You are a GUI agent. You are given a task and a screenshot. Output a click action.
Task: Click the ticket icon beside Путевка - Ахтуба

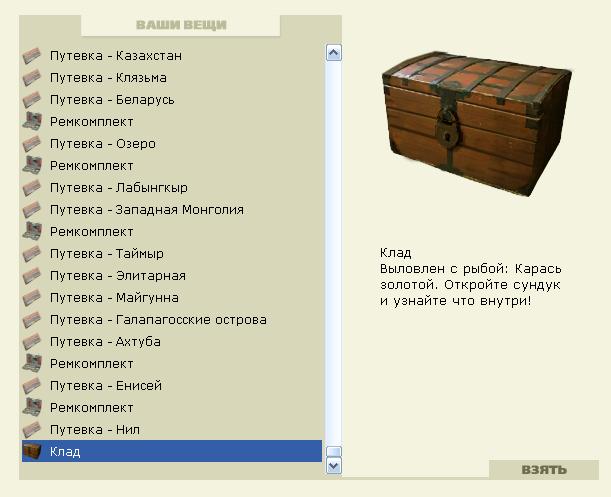pyautogui.click(x=32, y=342)
